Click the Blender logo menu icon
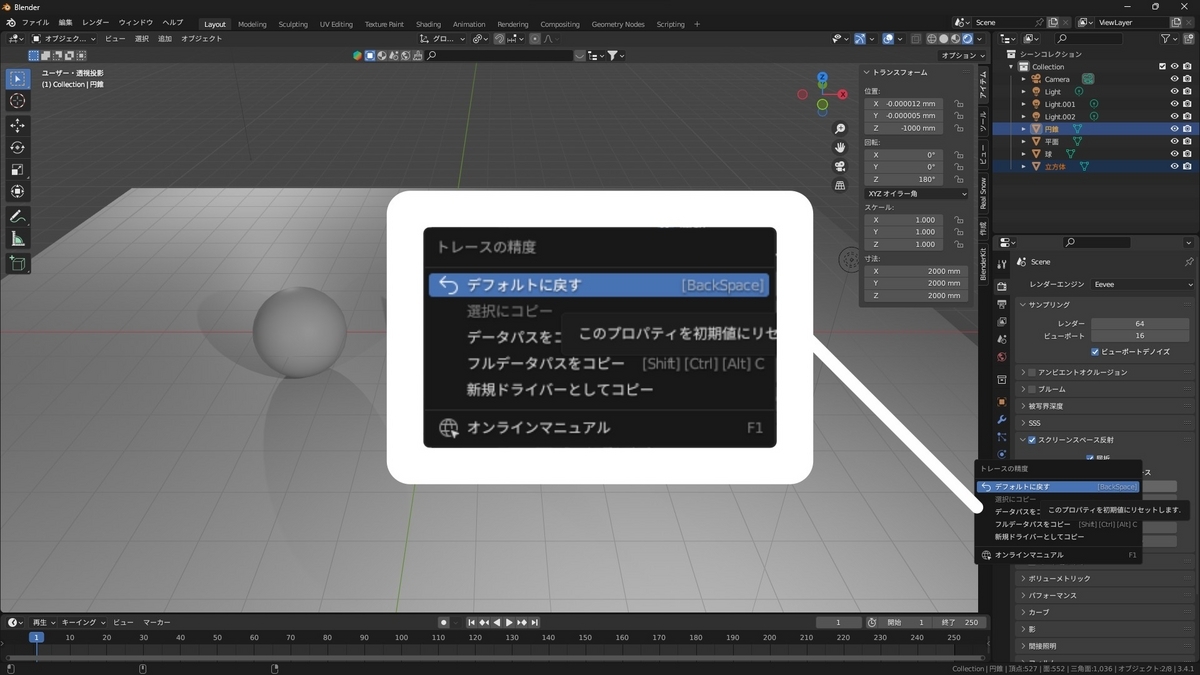Screen dimensions: 1200x675 10,23
